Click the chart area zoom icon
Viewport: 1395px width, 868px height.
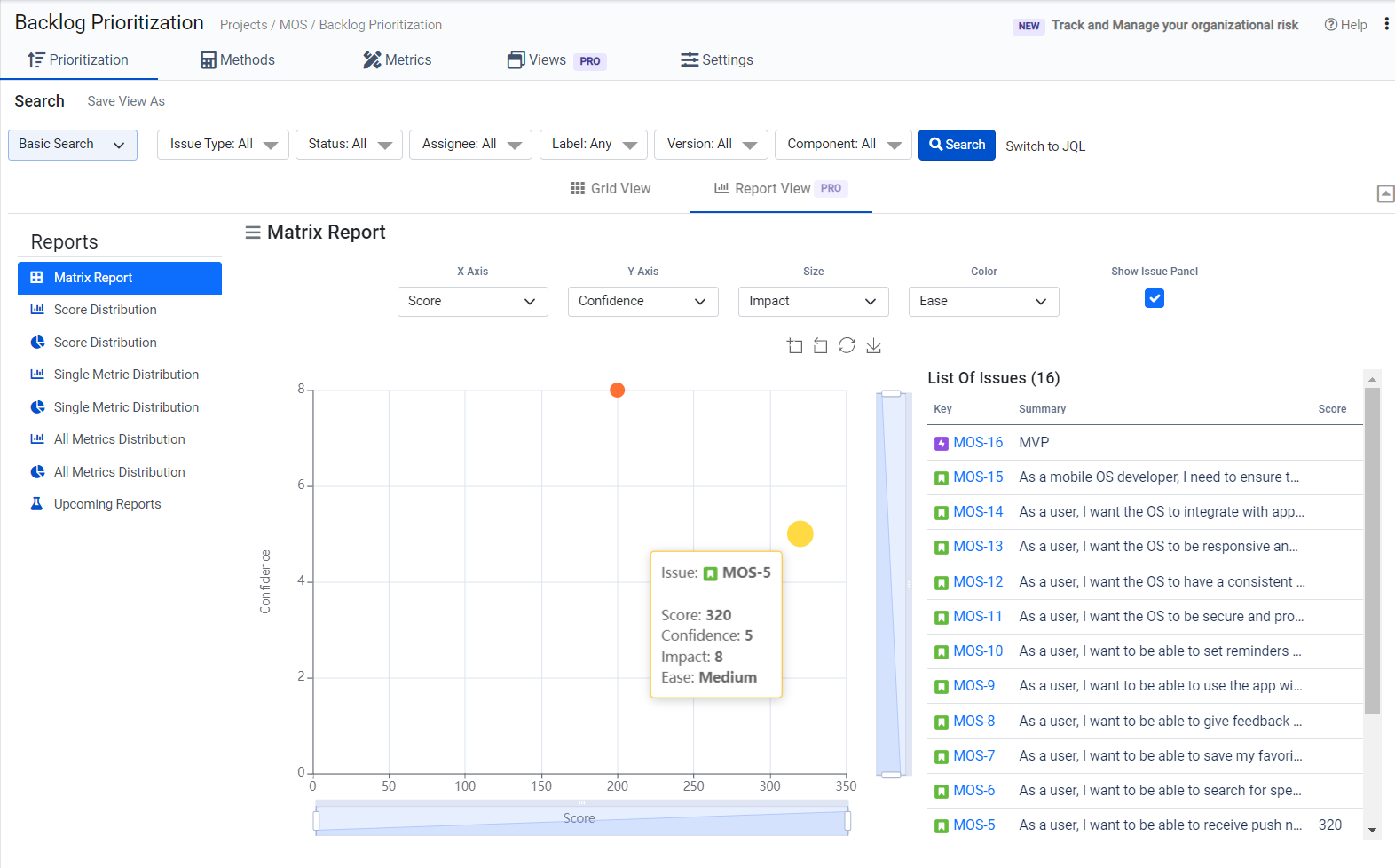[794, 346]
